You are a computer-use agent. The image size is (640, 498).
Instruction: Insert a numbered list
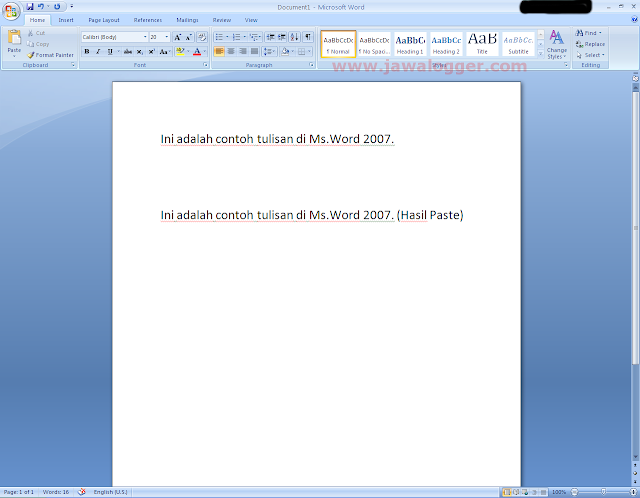[x=236, y=37]
